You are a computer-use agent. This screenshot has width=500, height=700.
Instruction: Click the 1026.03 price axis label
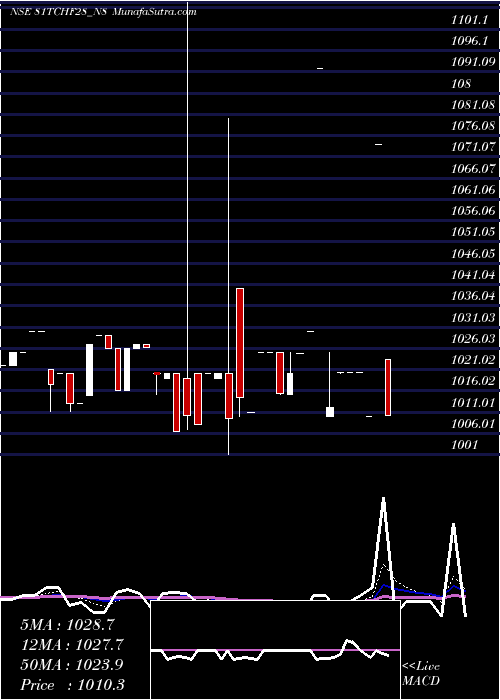473,338
